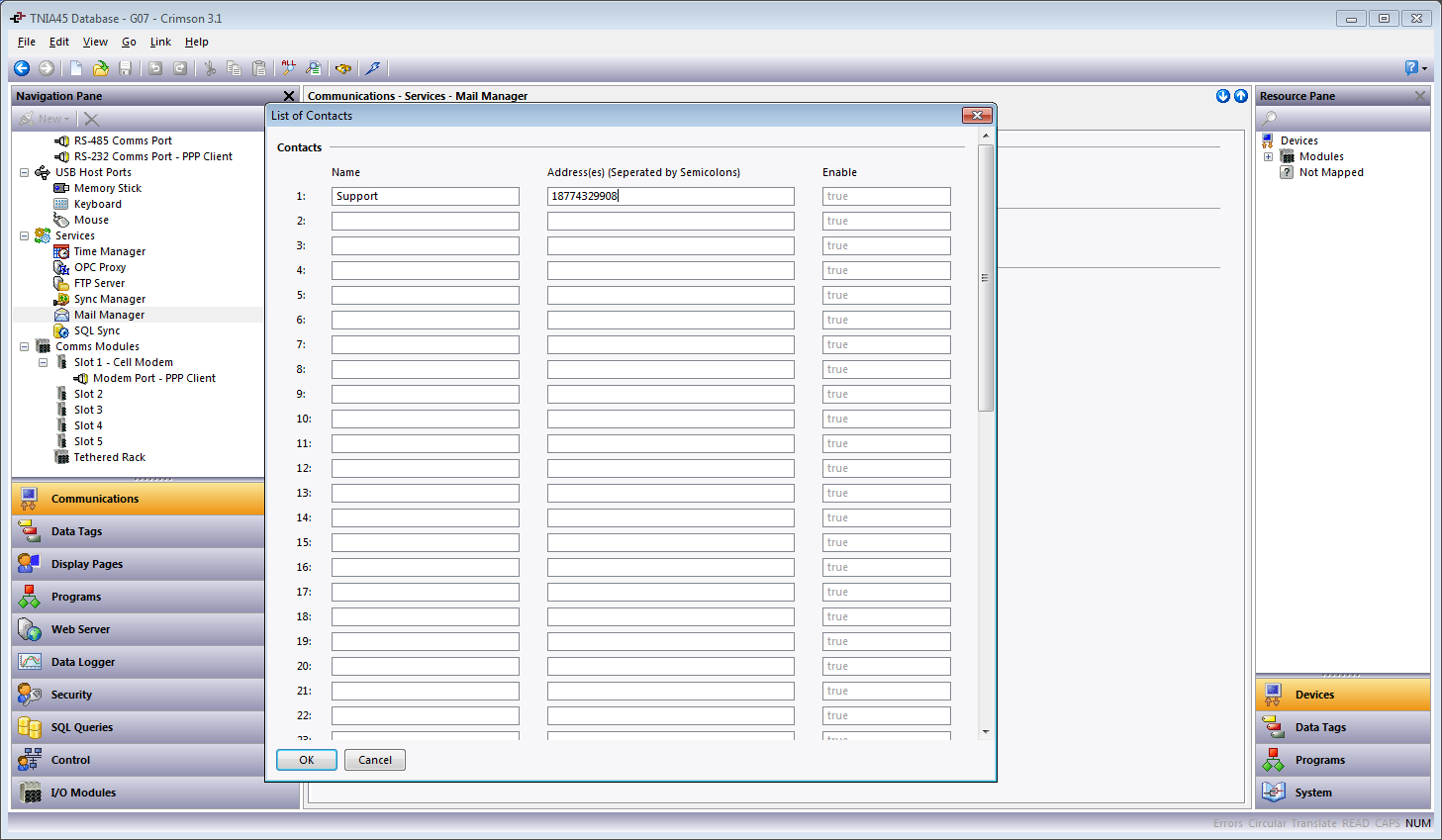Open the Help menu
Image resolution: width=1442 pixels, height=840 pixels.
197,42
